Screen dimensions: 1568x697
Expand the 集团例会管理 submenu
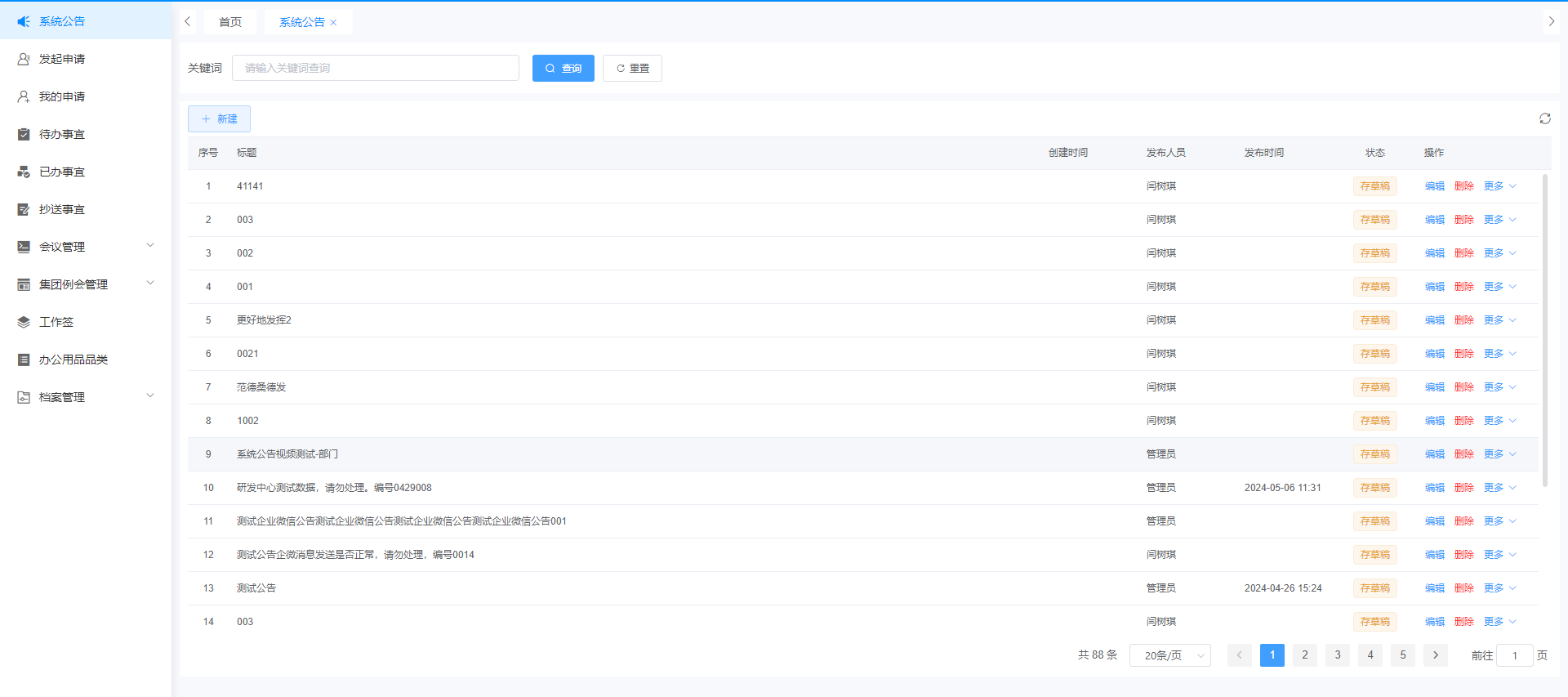pyautogui.click(x=86, y=284)
